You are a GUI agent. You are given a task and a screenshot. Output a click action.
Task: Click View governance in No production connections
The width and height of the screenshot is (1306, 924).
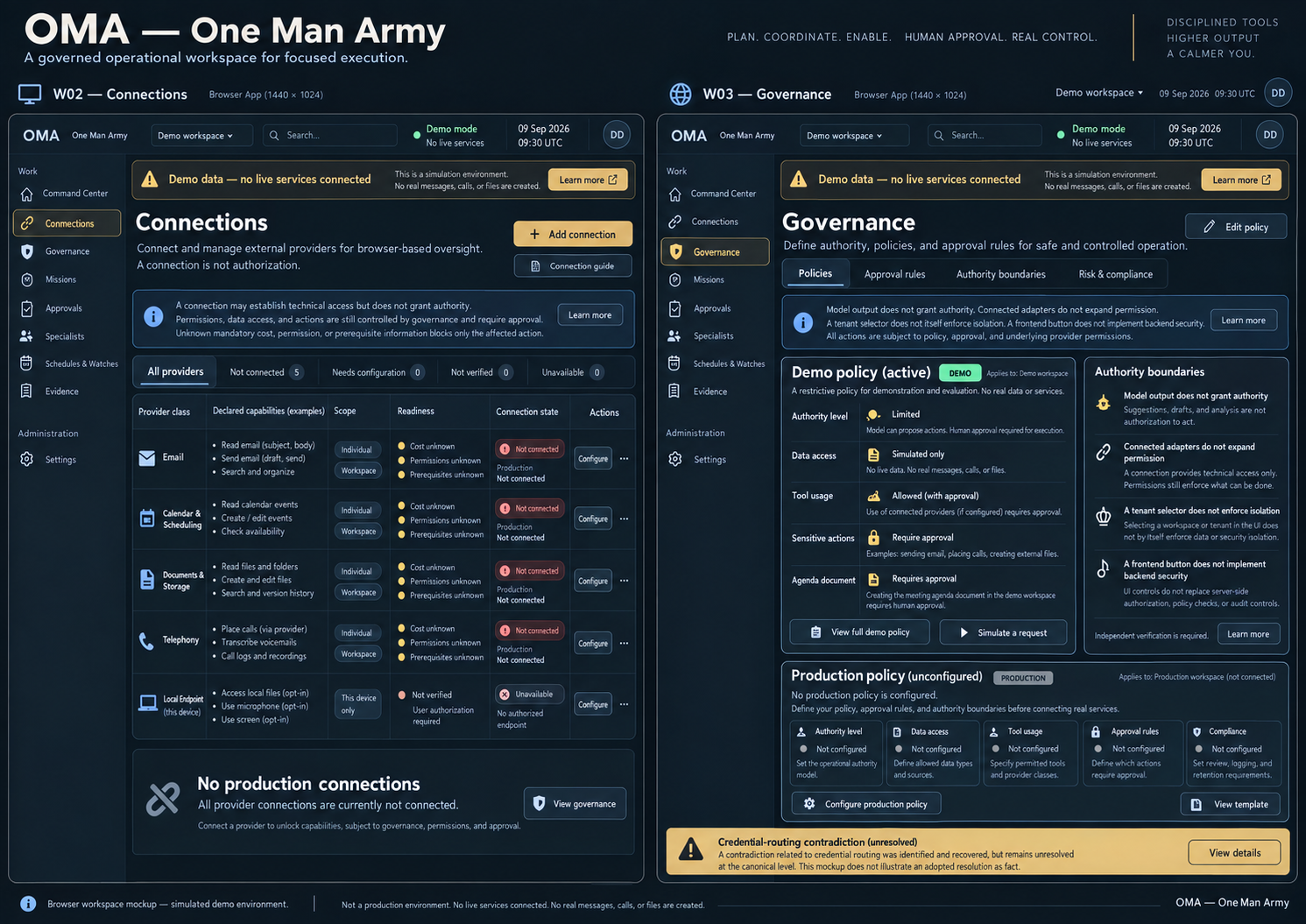pos(575,804)
